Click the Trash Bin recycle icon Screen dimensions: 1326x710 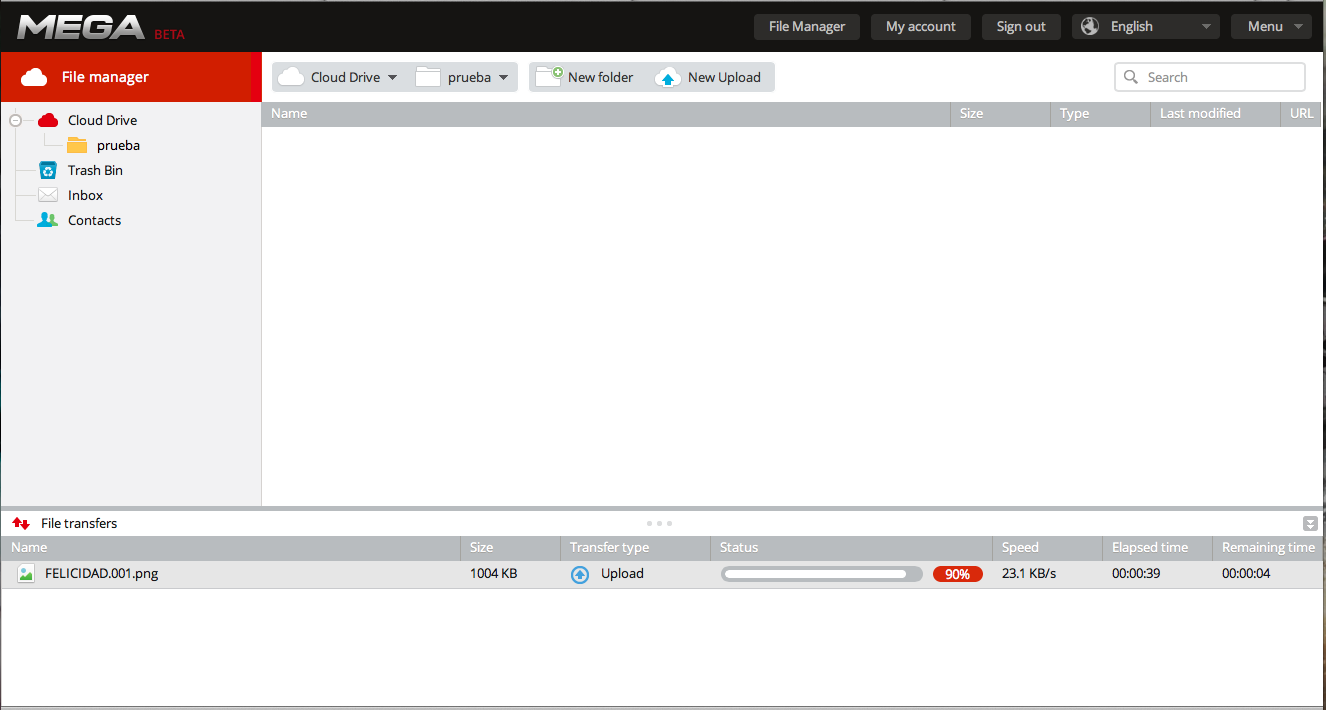coord(48,170)
